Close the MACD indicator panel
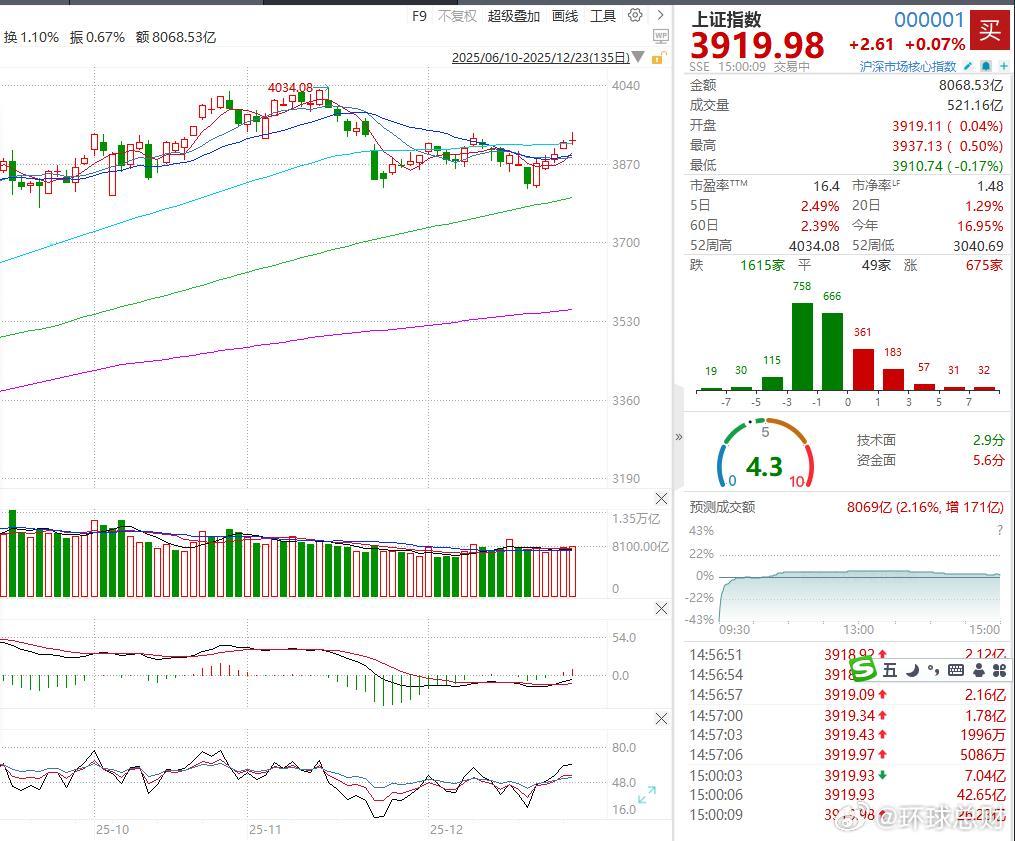1015x841 pixels. (661, 609)
